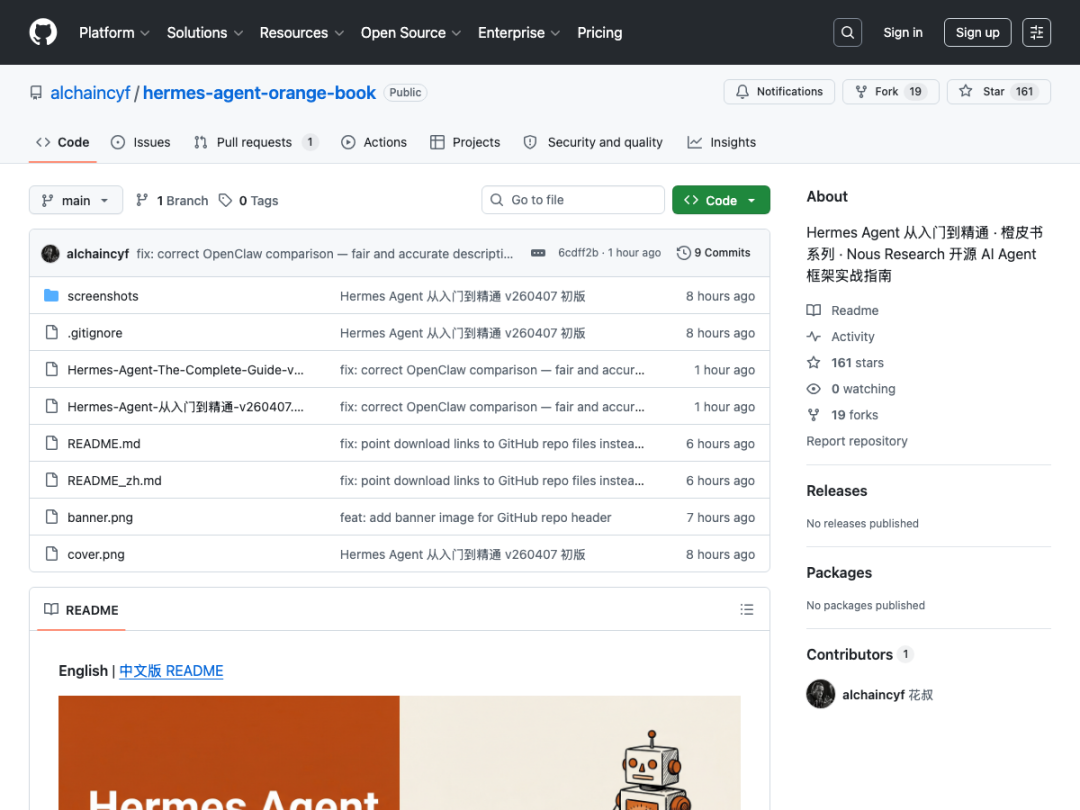Open the Pull requests tab
1080x810 pixels.
click(256, 142)
